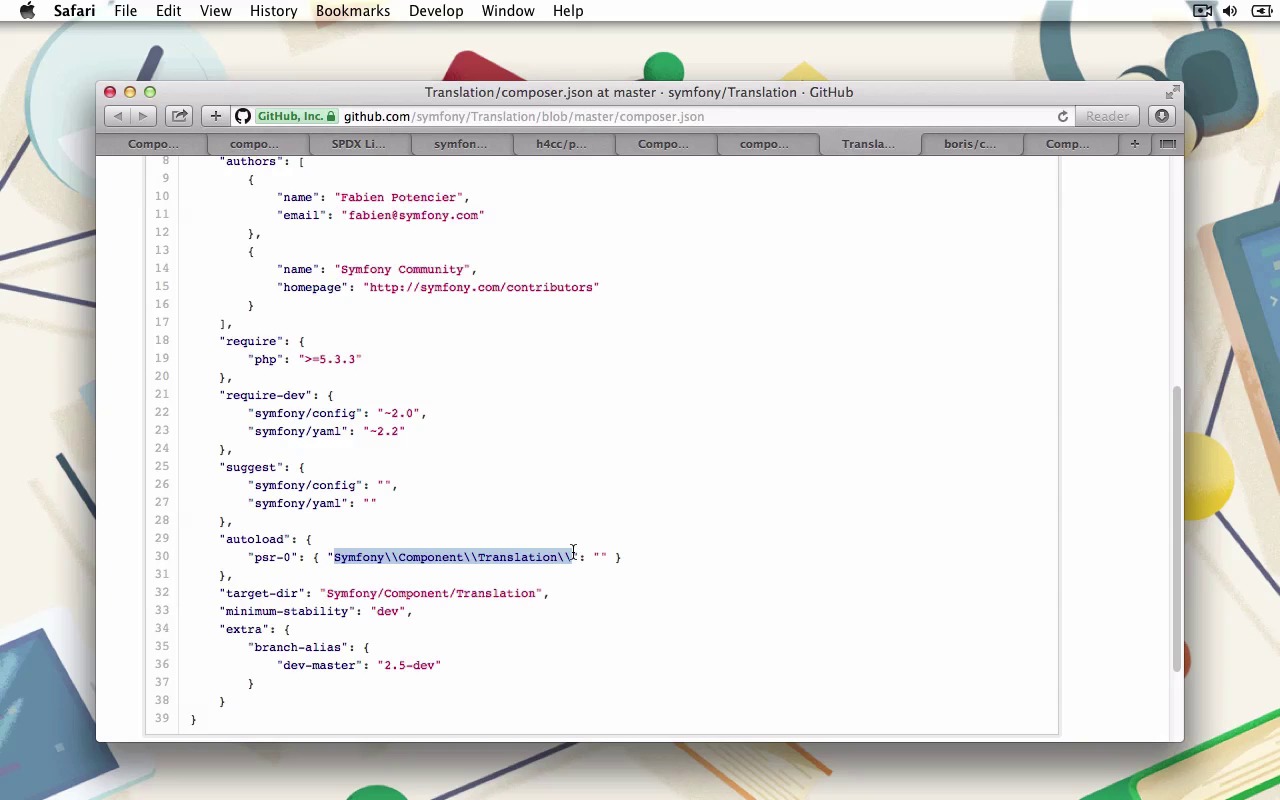1280x800 pixels.
Task: Switch to the symfon... tab
Action: [x=460, y=144]
